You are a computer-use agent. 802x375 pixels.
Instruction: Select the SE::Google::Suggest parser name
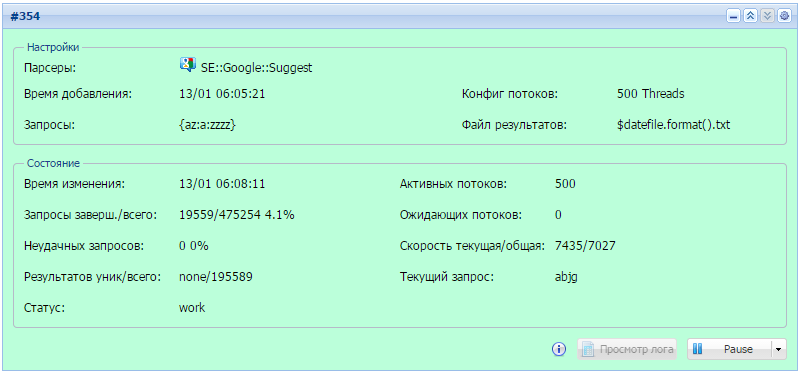pyautogui.click(x=256, y=68)
